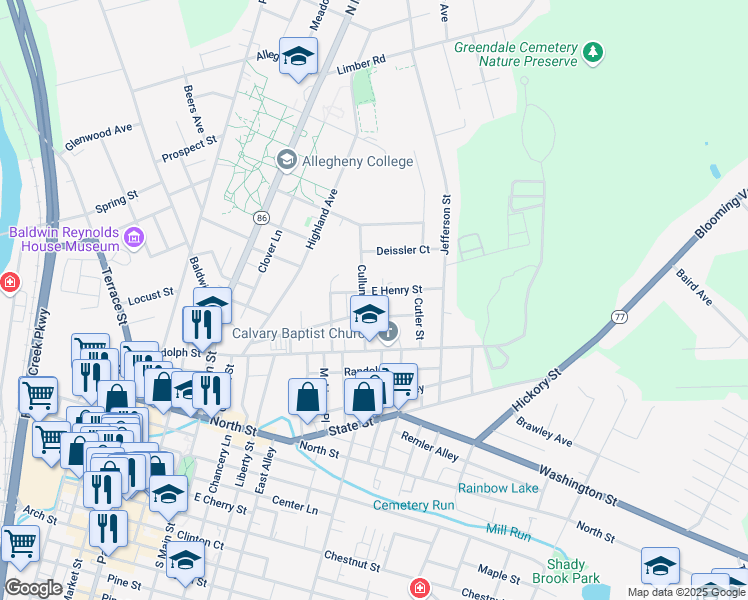Click the Spring St street label
This screenshot has width=748, height=600.
117,202
